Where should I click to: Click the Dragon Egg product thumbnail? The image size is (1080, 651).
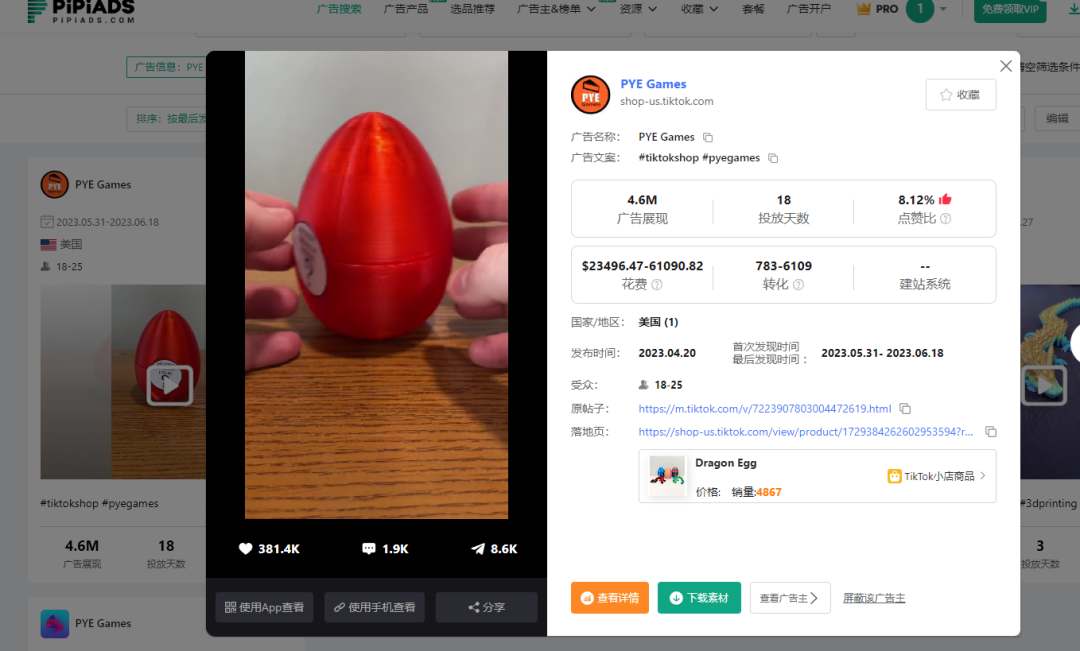click(x=666, y=476)
